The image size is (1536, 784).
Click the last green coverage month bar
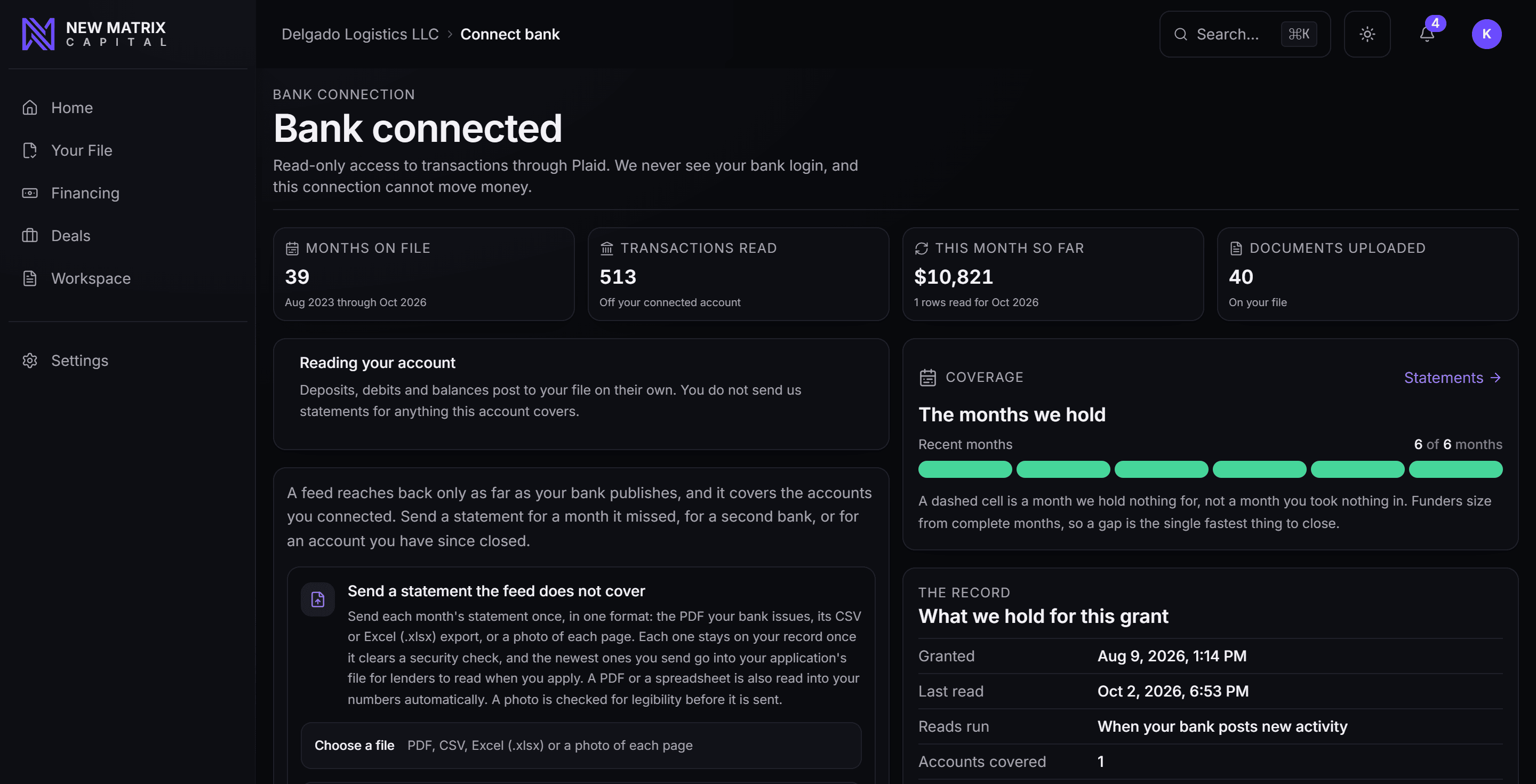pyautogui.click(x=1455, y=469)
